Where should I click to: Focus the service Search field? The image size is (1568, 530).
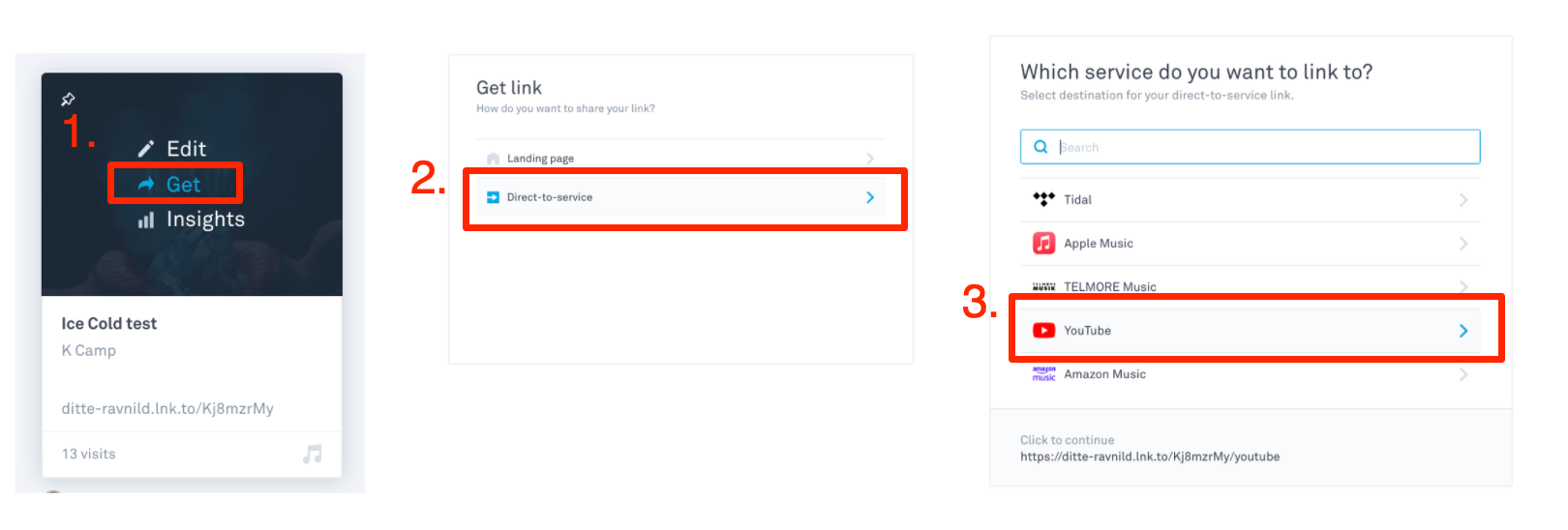pyautogui.click(x=1258, y=147)
